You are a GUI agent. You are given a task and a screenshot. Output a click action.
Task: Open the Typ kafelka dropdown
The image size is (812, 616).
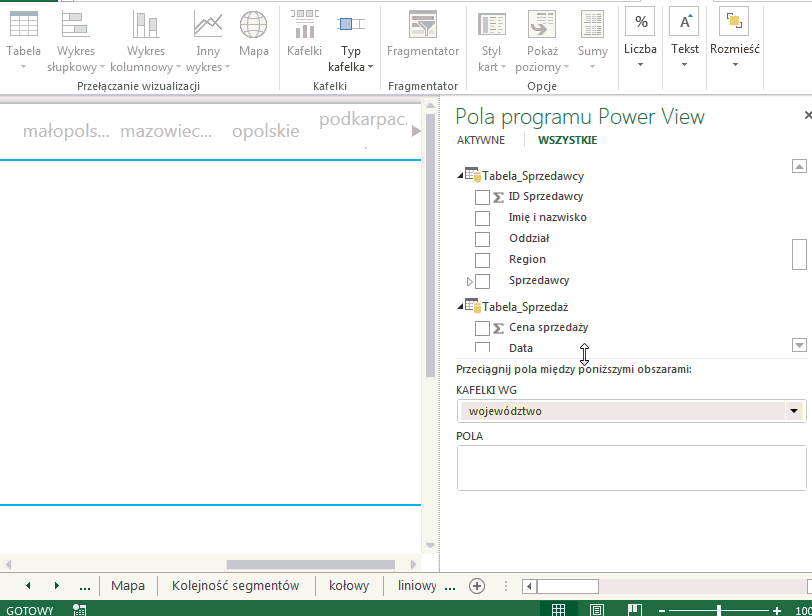tap(351, 60)
